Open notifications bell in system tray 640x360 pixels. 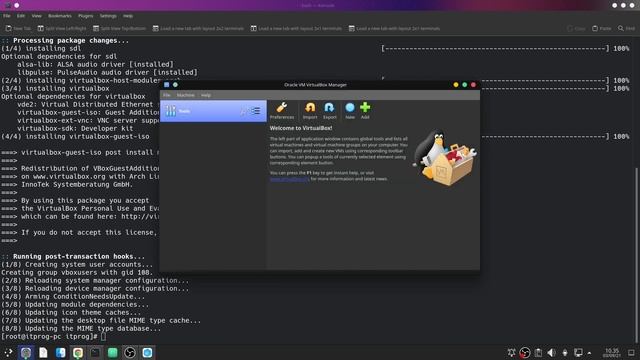[511, 353]
